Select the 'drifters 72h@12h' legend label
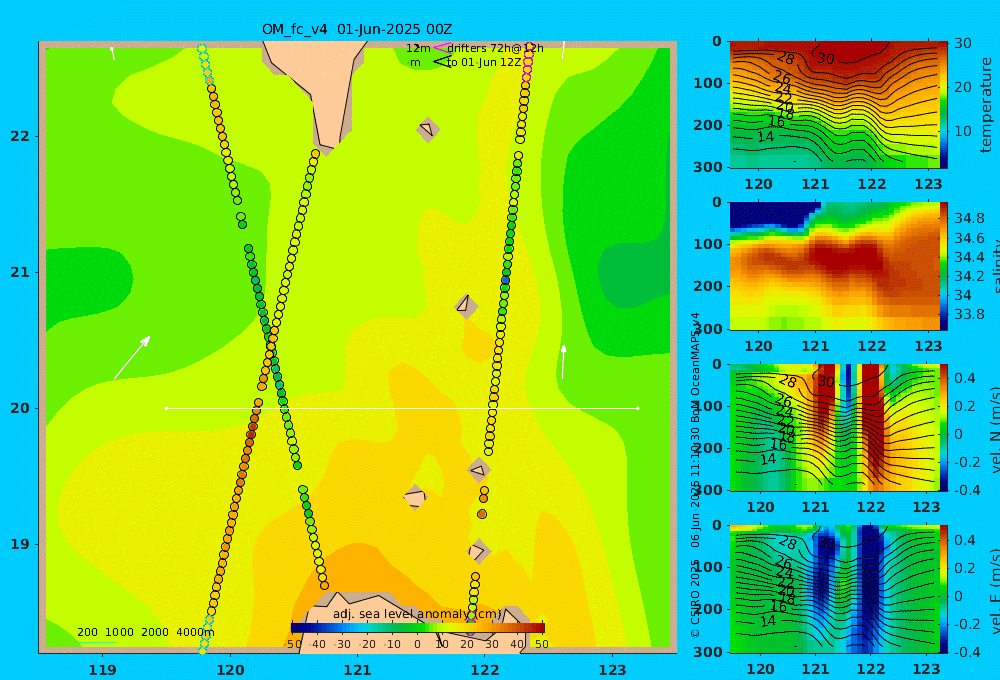 point(495,48)
